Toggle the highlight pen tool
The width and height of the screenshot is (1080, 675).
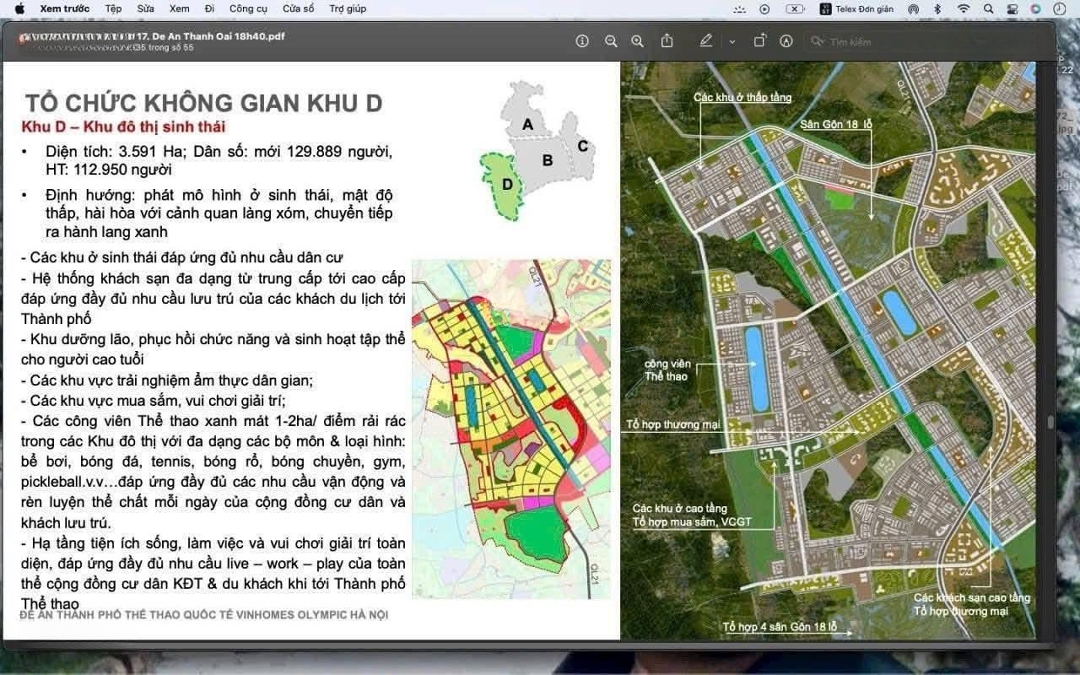pyautogui.click(x=707, y=41)
